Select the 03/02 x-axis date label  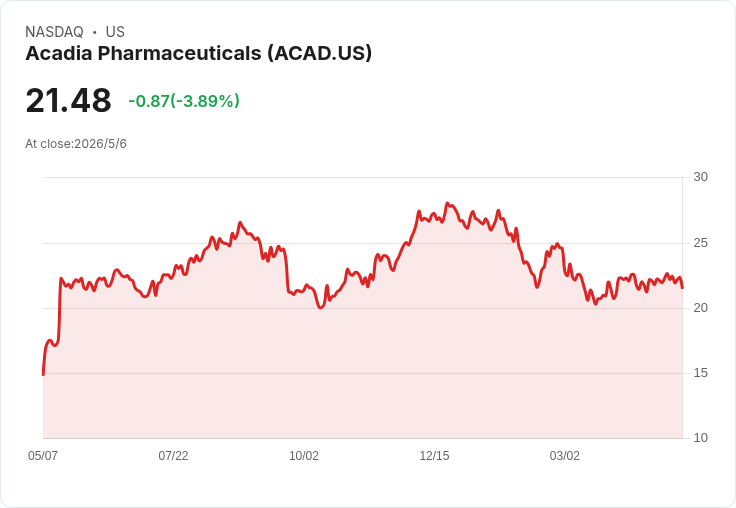coord(565,455)
